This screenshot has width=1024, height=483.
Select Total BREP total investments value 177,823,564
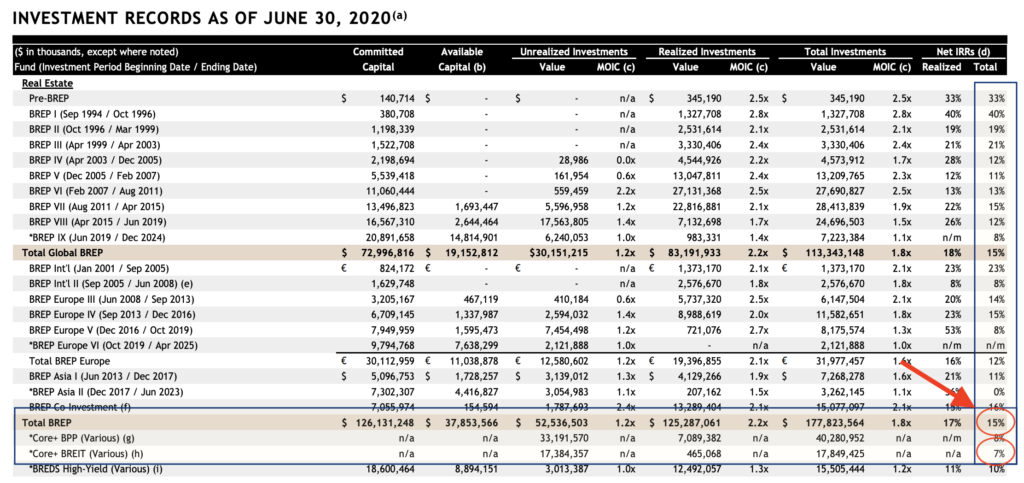point(836,423)
